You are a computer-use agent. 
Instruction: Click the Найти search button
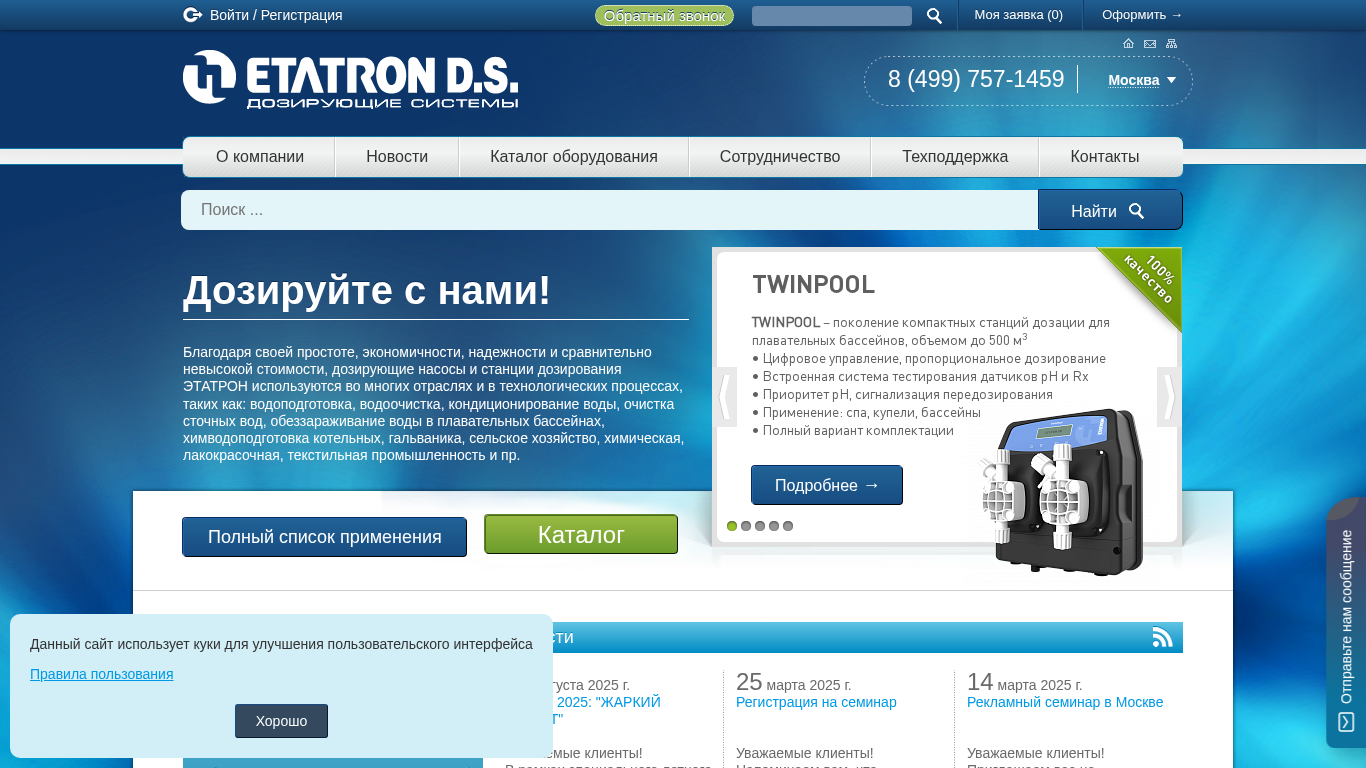click(x=1110, y=210)
